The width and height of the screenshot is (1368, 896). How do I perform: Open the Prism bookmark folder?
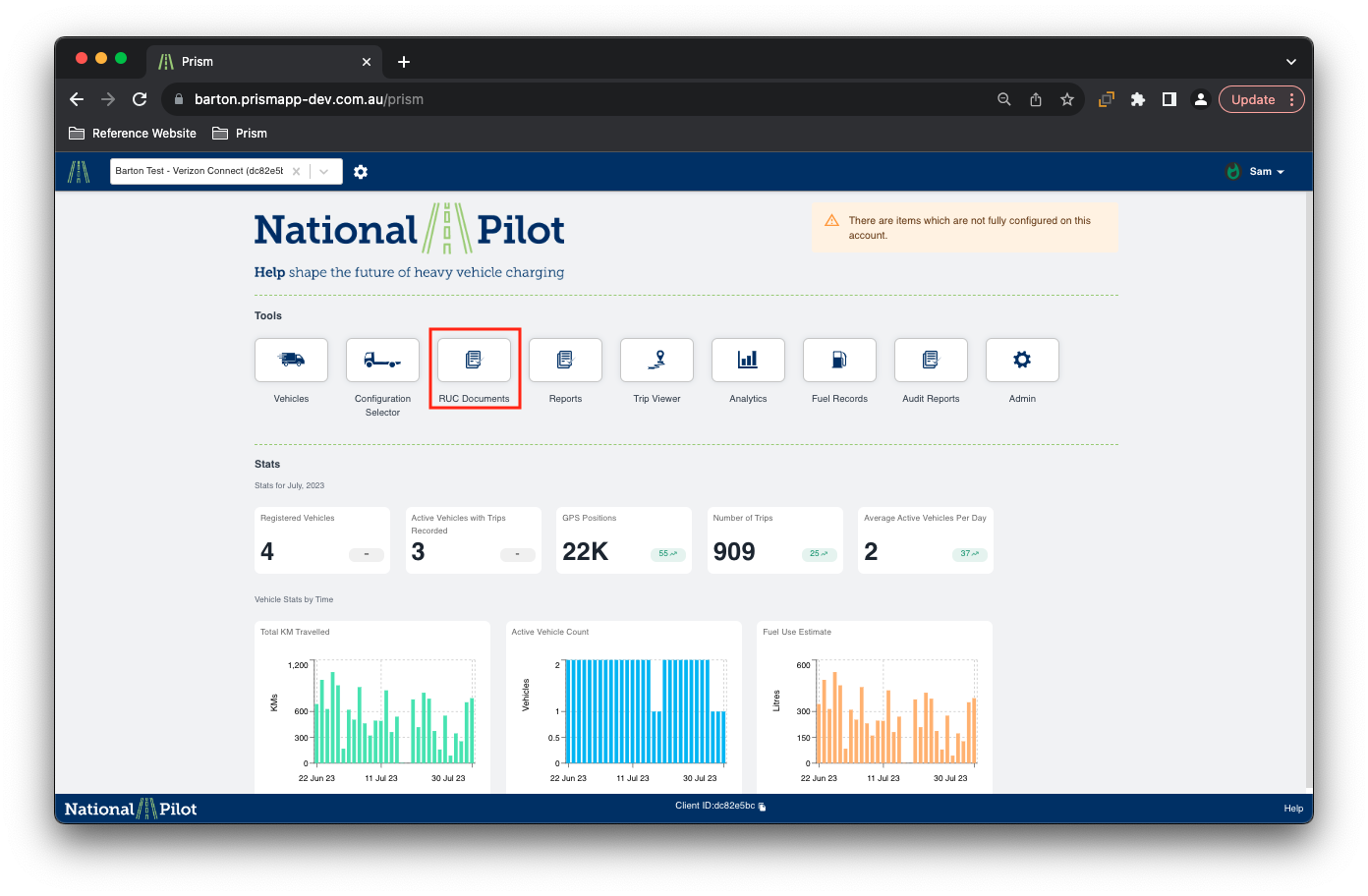point(240,134)
